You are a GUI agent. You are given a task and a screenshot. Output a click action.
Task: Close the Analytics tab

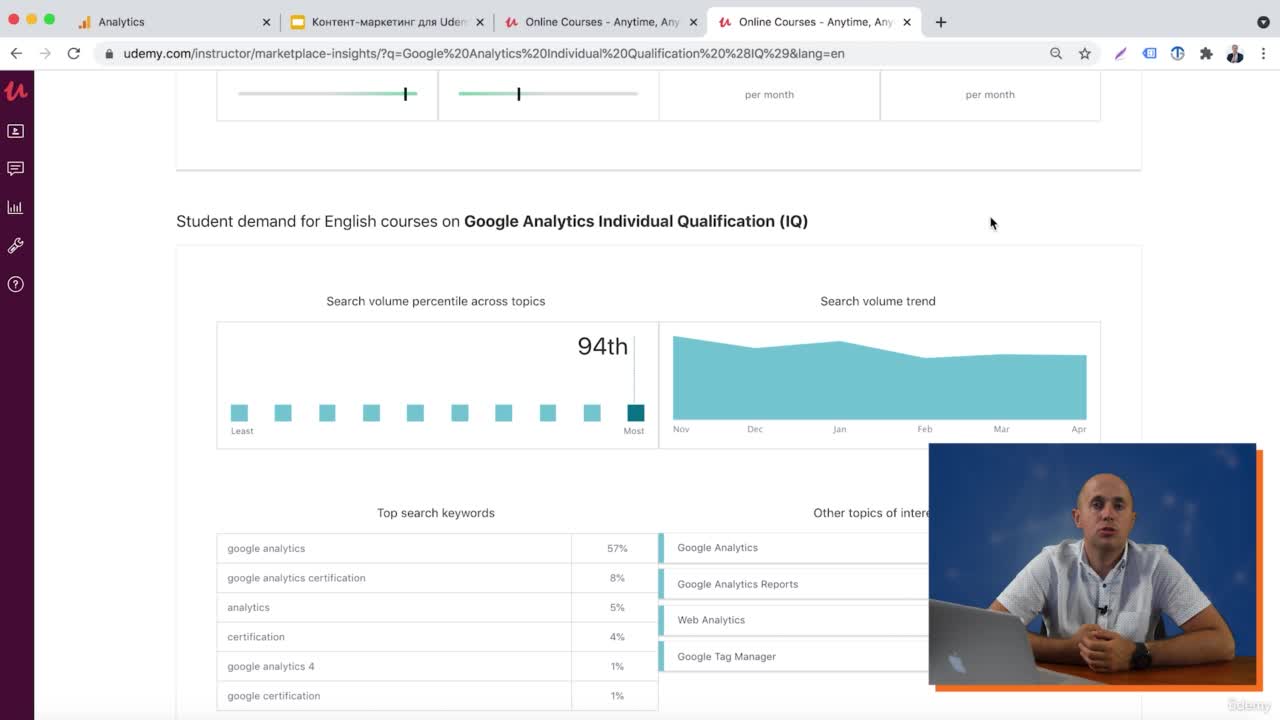266,22
